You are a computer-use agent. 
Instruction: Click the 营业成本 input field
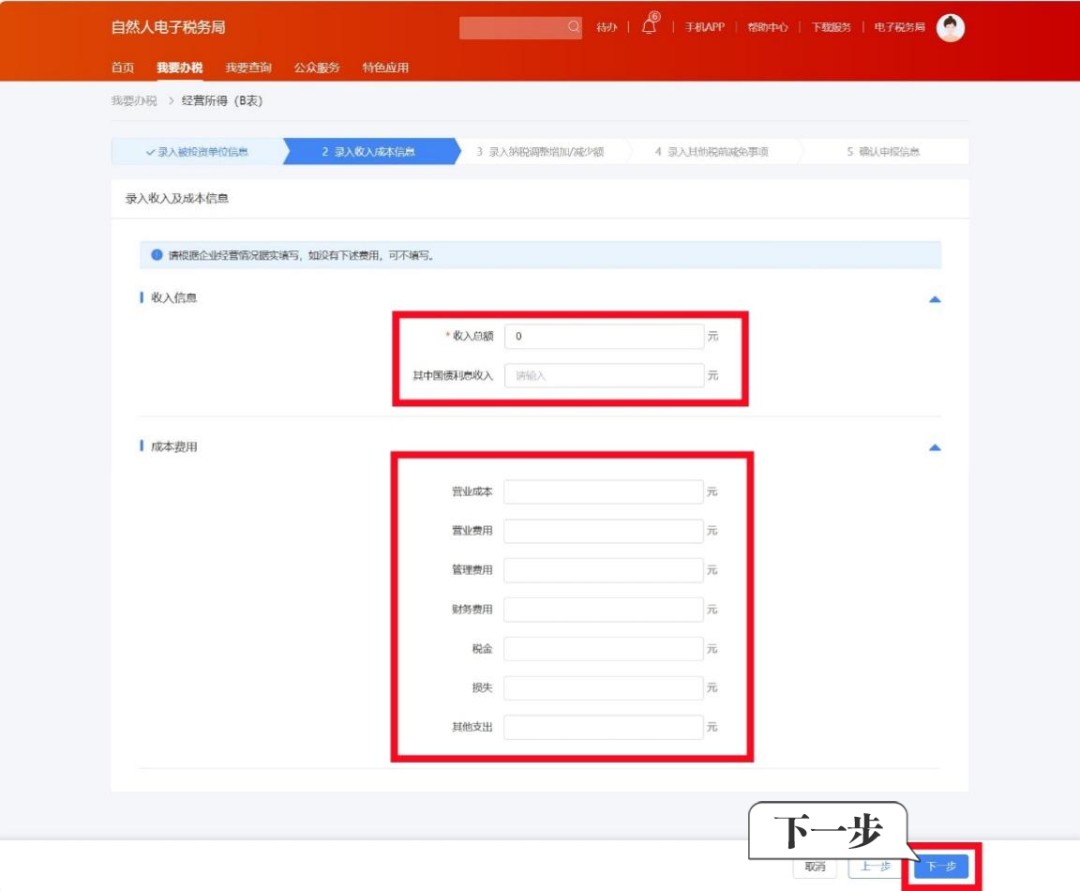tap(603, 492)
